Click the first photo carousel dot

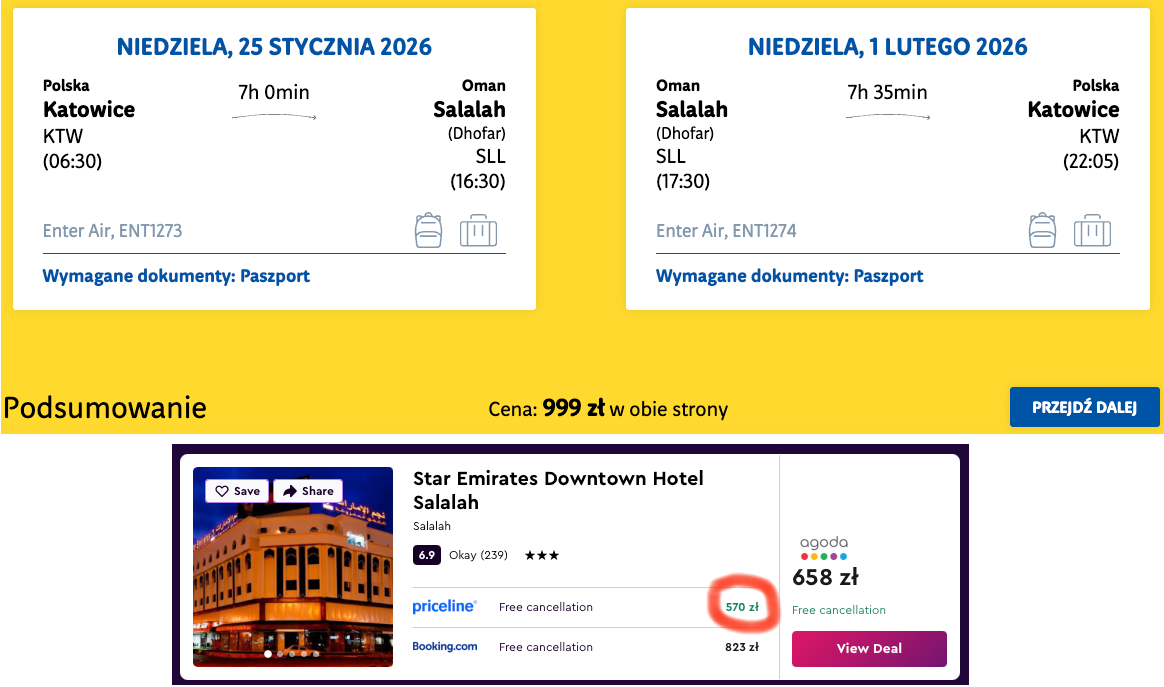tap(267, 654)
